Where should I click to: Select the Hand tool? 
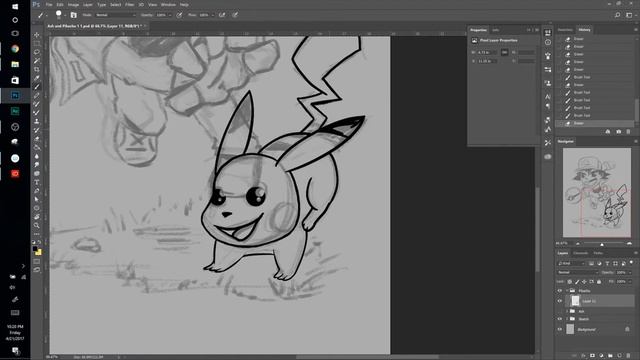(37, 216)
